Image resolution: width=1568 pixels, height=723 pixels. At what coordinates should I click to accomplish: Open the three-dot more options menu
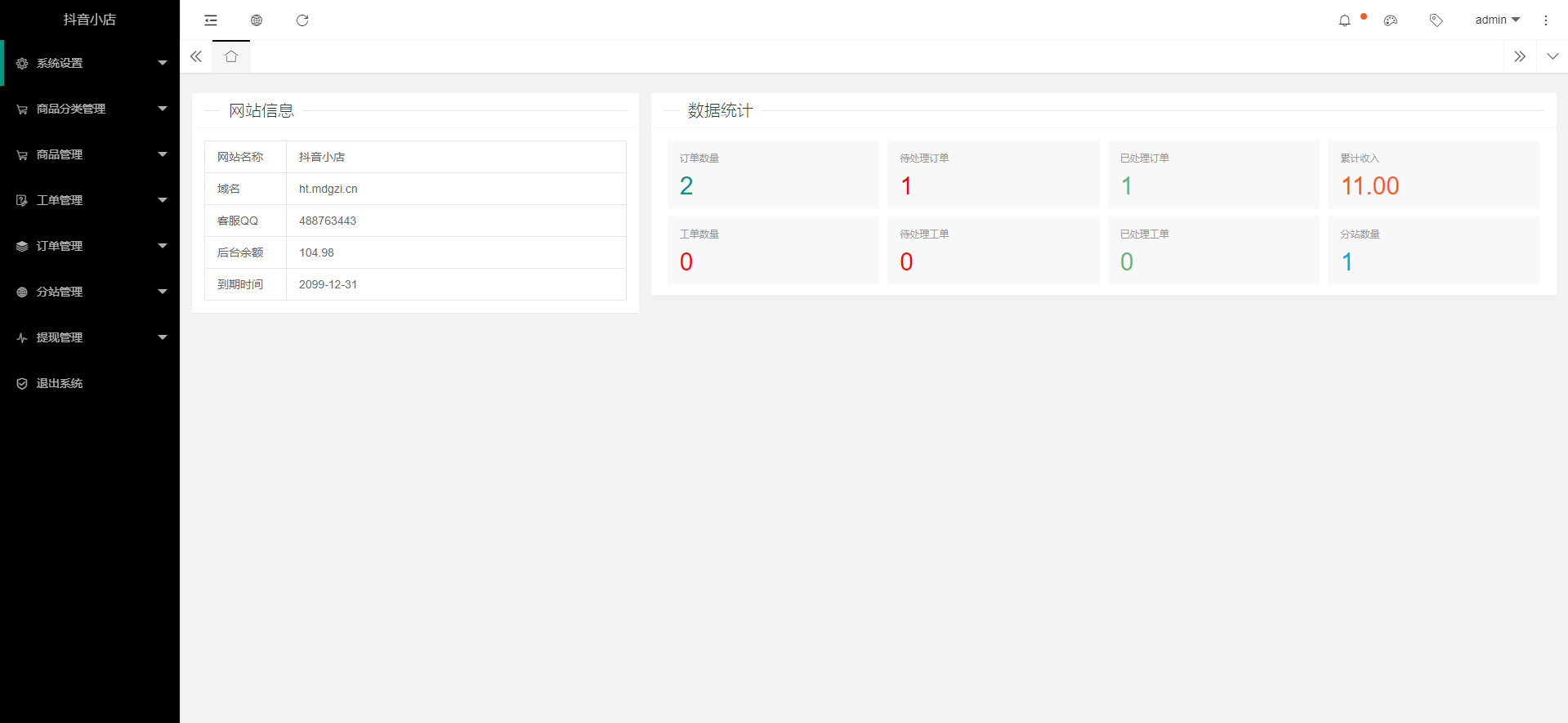(1545, 20)
